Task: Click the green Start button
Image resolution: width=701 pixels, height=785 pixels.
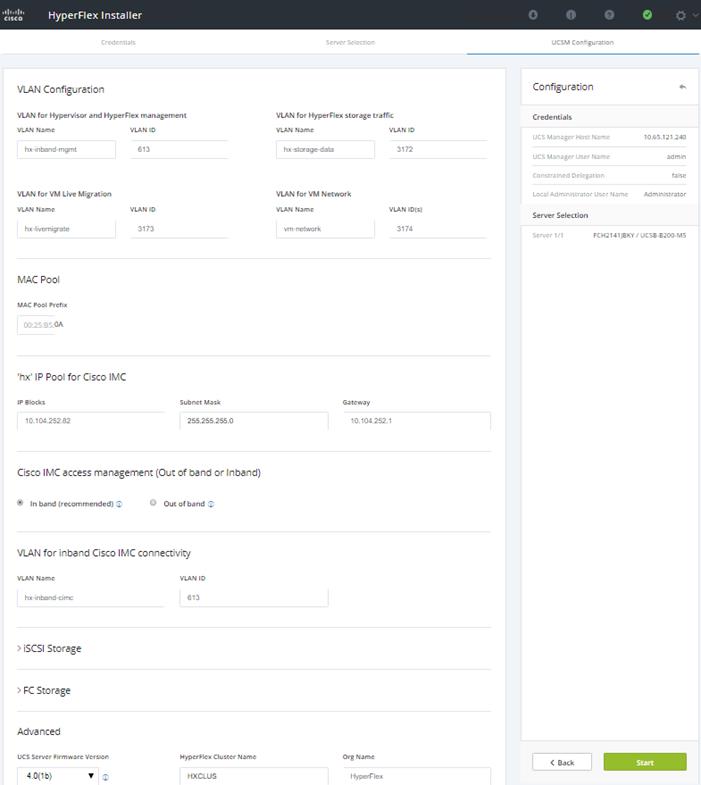Action: tap(645, 762)
